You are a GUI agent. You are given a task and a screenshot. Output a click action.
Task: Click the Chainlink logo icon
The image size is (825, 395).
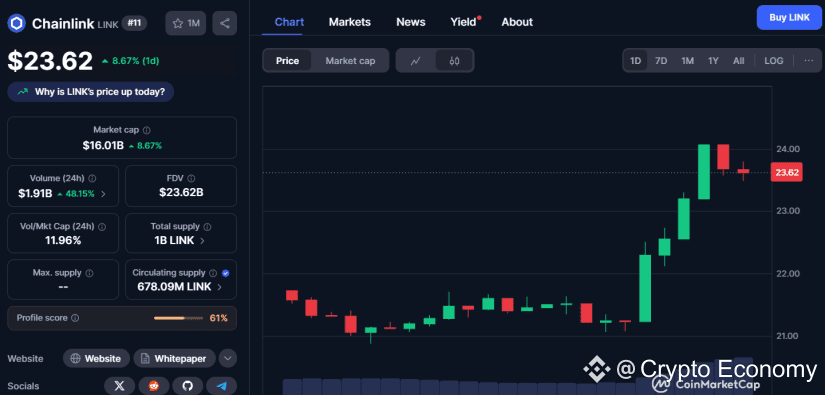pos(17,23)
